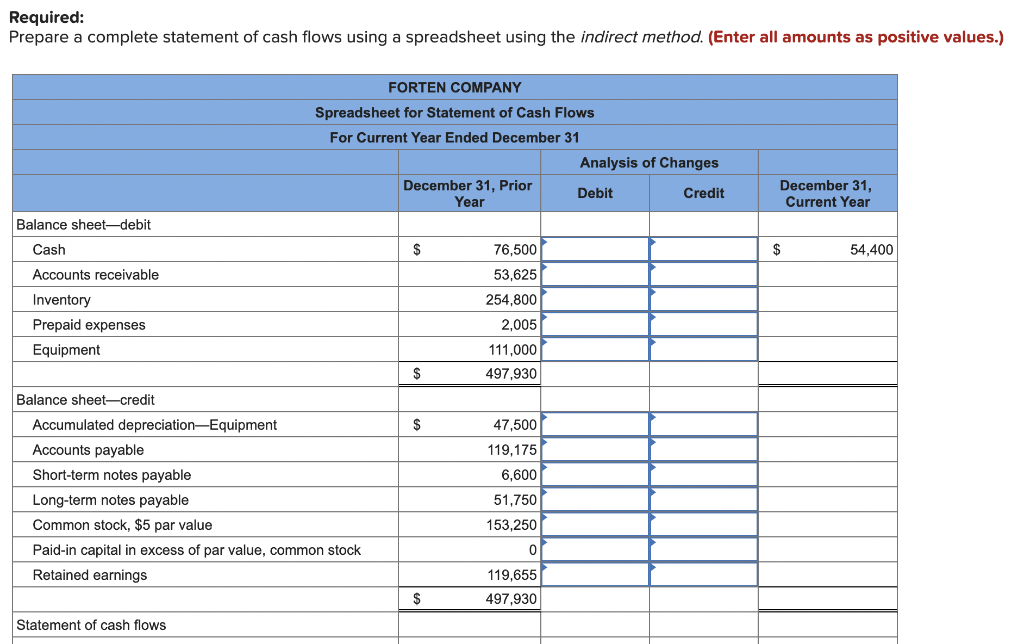Image resolution: width=1024 pixels, height=644 pixels.
Task: Click the Analysis of Changes header cell
Action: 649,162
